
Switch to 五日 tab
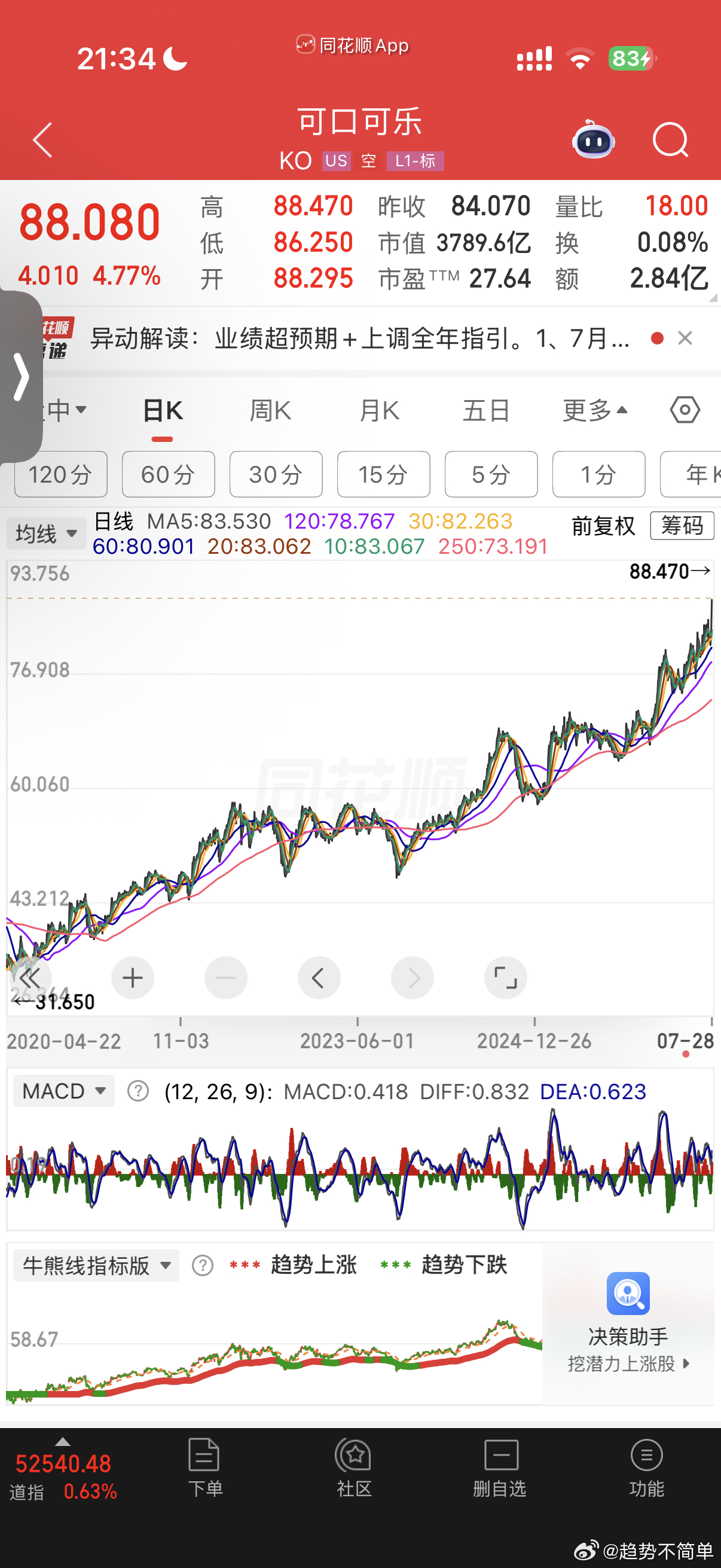pyautogui.click(x=485, y=411)
